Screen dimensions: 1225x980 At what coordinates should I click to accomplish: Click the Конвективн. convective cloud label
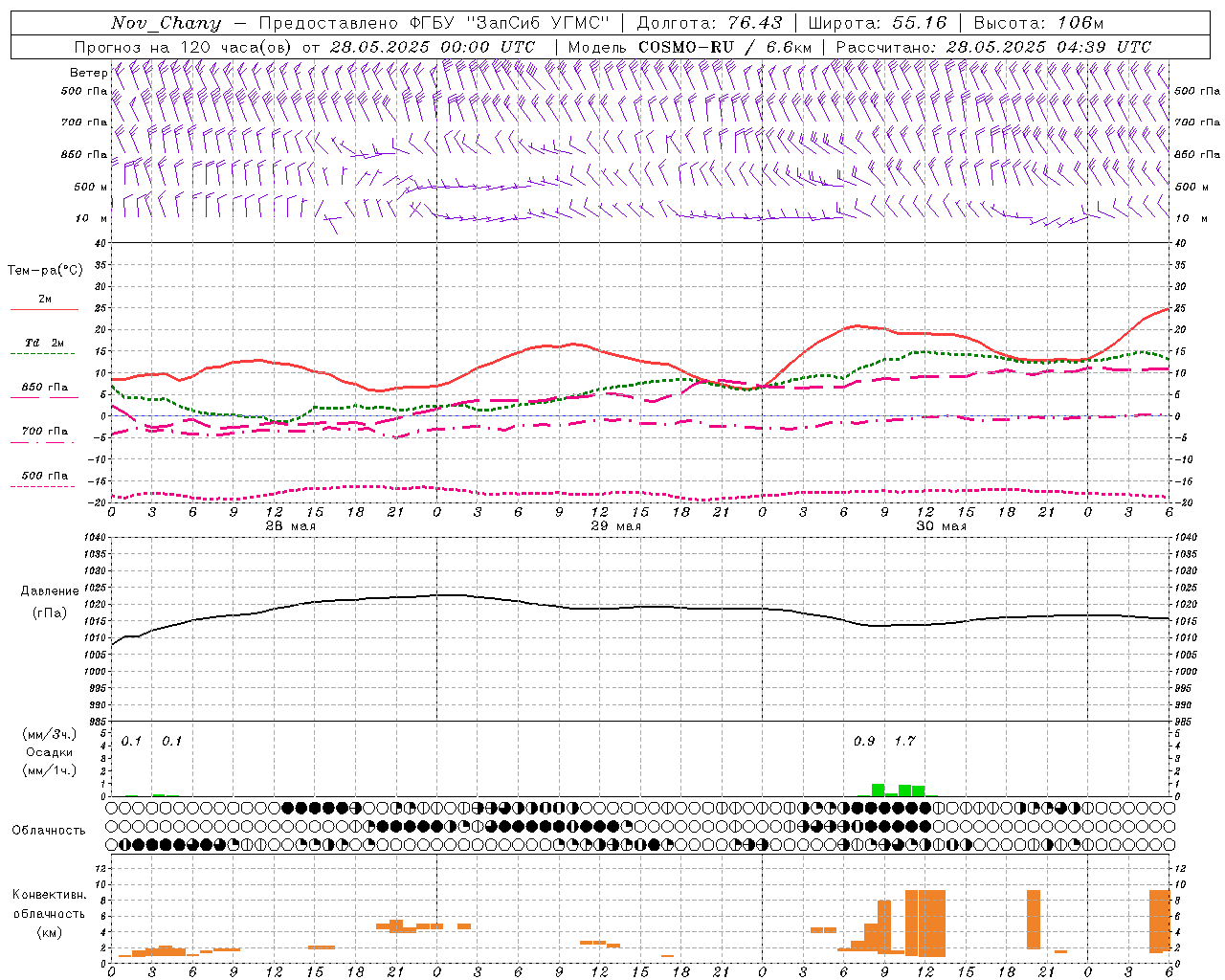coord(50,895)
